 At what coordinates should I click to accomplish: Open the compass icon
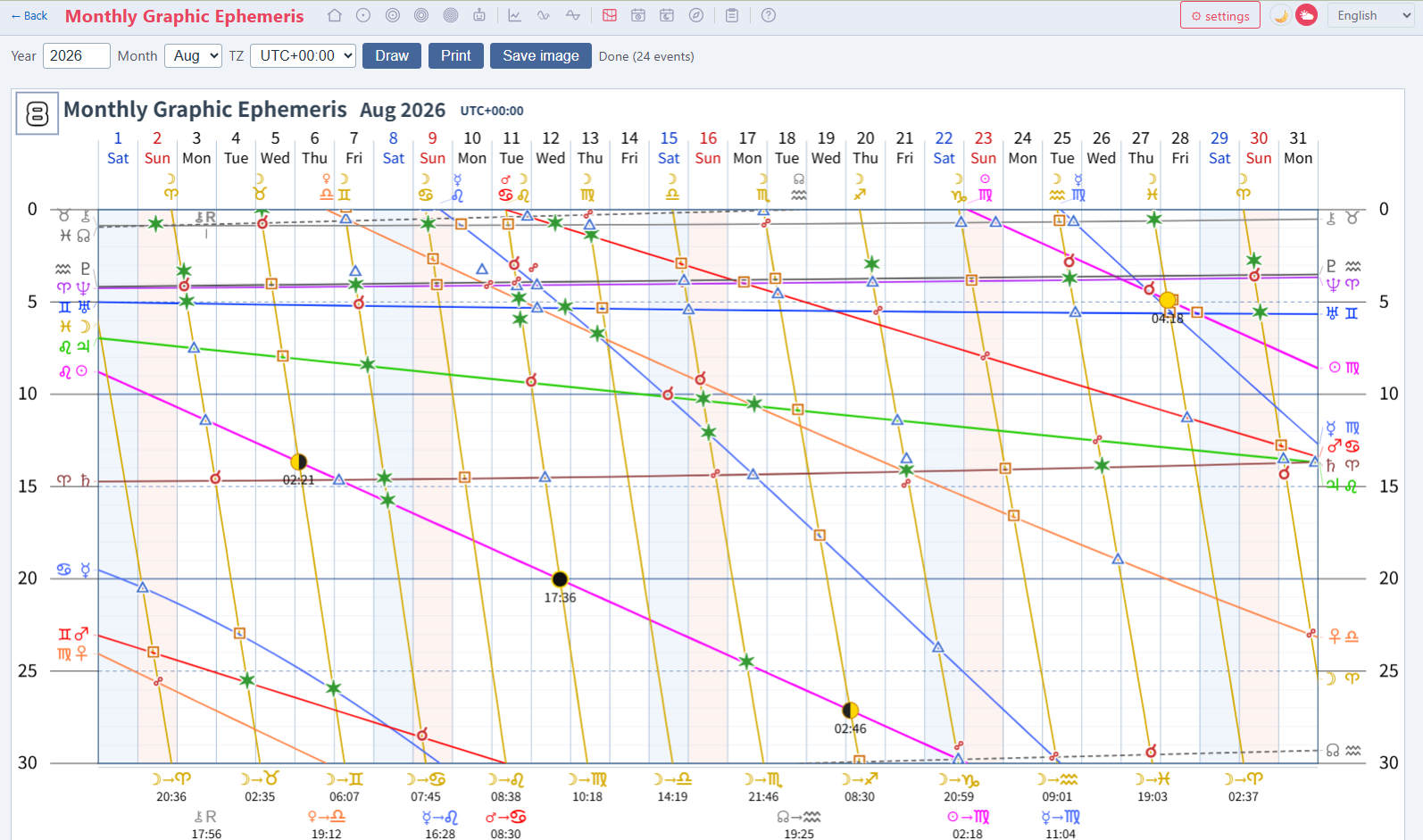coord(696,15)
